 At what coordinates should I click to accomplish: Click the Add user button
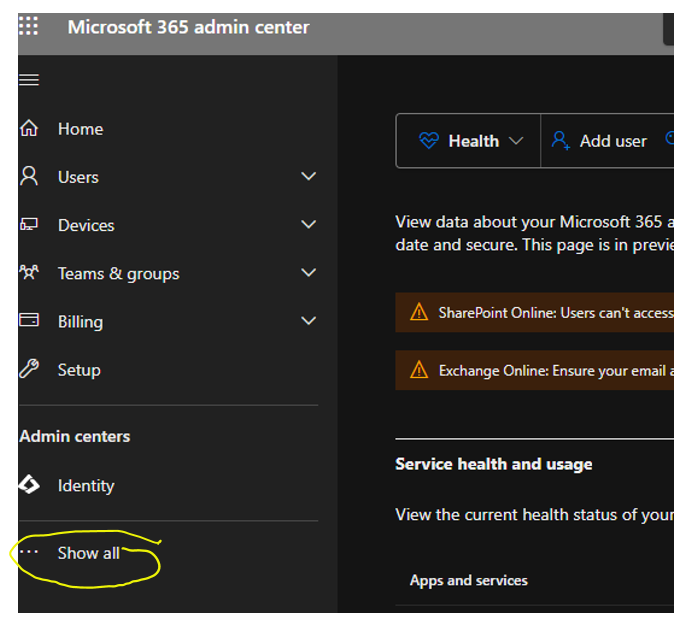point(599,141)
